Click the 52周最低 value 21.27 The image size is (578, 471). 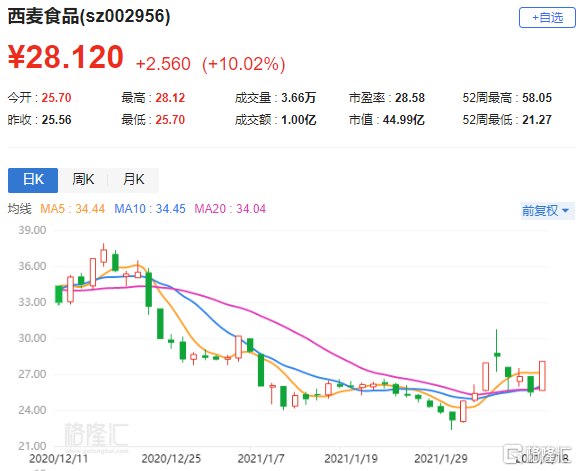[x=537, y=120]
